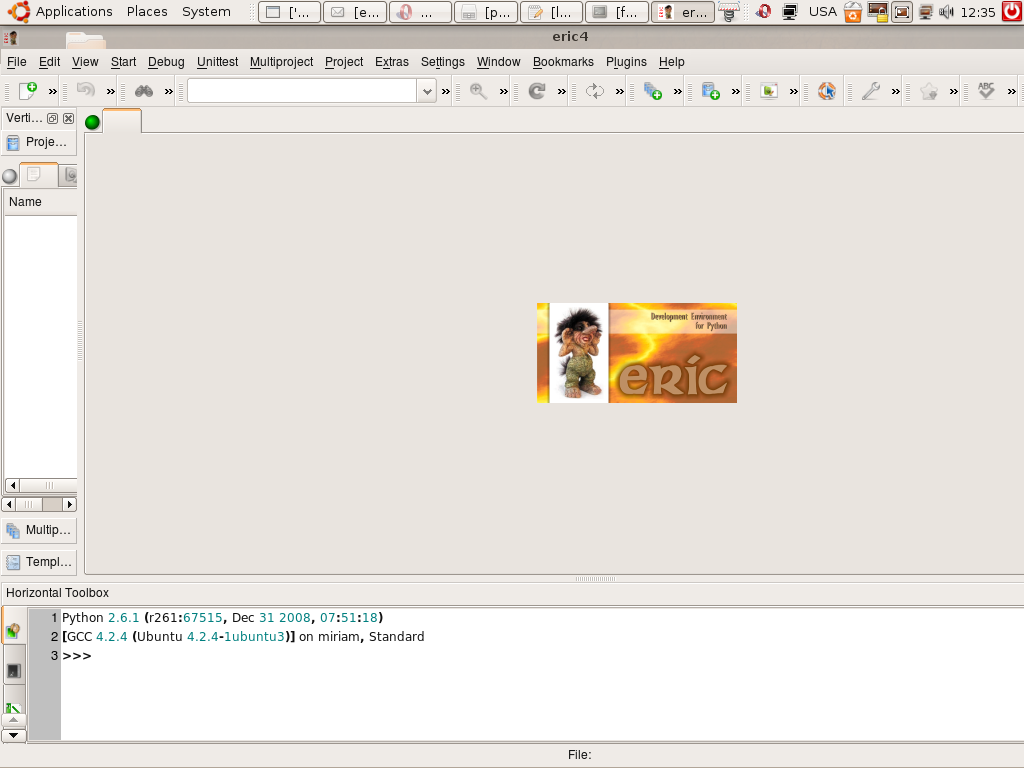The height and width of the screenshot is (768, 1024).
Task: Click the green LED indicator beside editor tab
Action: point(93,122)
